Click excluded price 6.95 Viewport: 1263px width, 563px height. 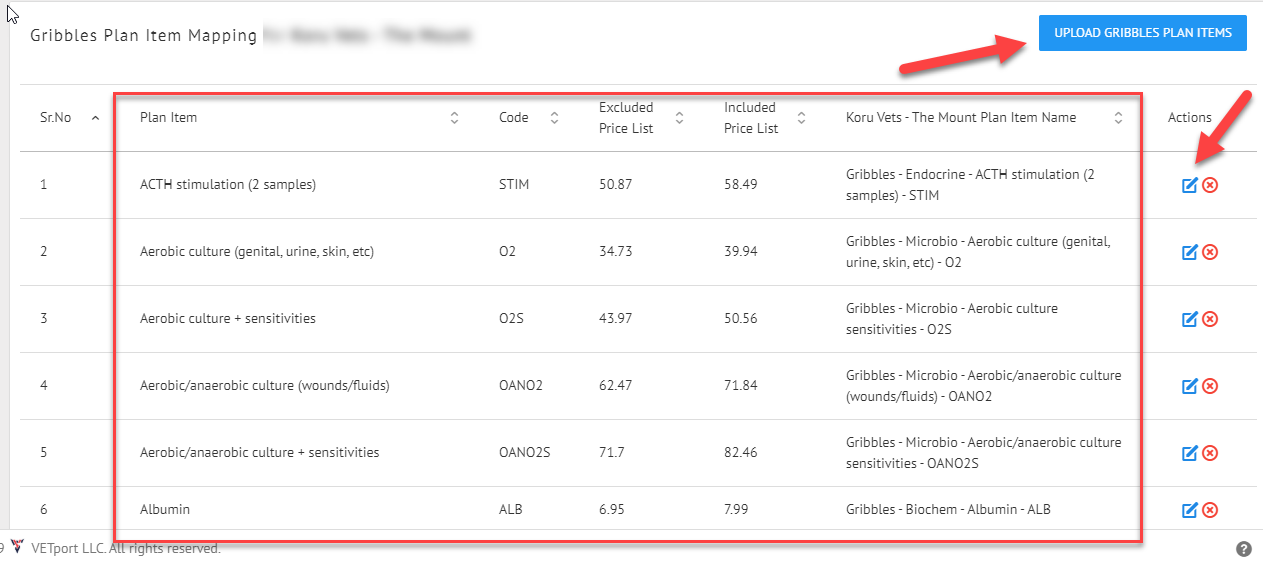pyautogui.click(x=612, y=510)
